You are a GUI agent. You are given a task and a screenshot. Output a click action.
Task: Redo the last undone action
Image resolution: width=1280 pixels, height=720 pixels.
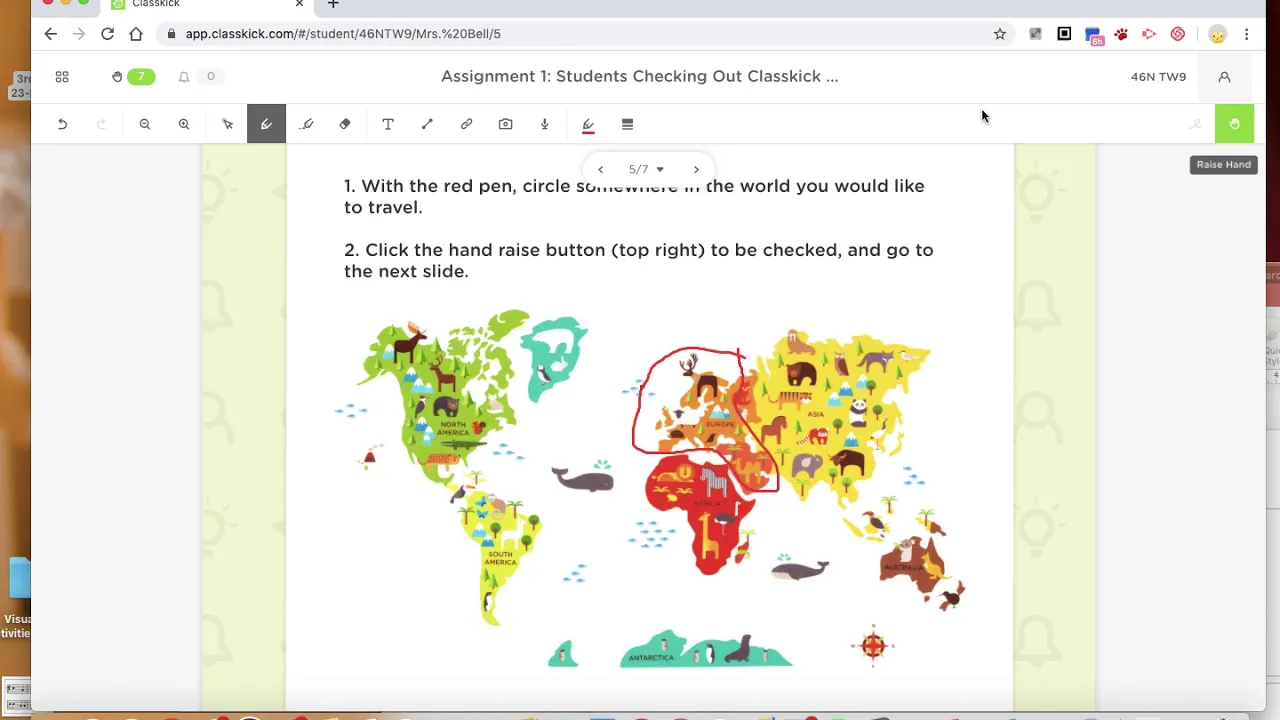click(x=101, y=124)
